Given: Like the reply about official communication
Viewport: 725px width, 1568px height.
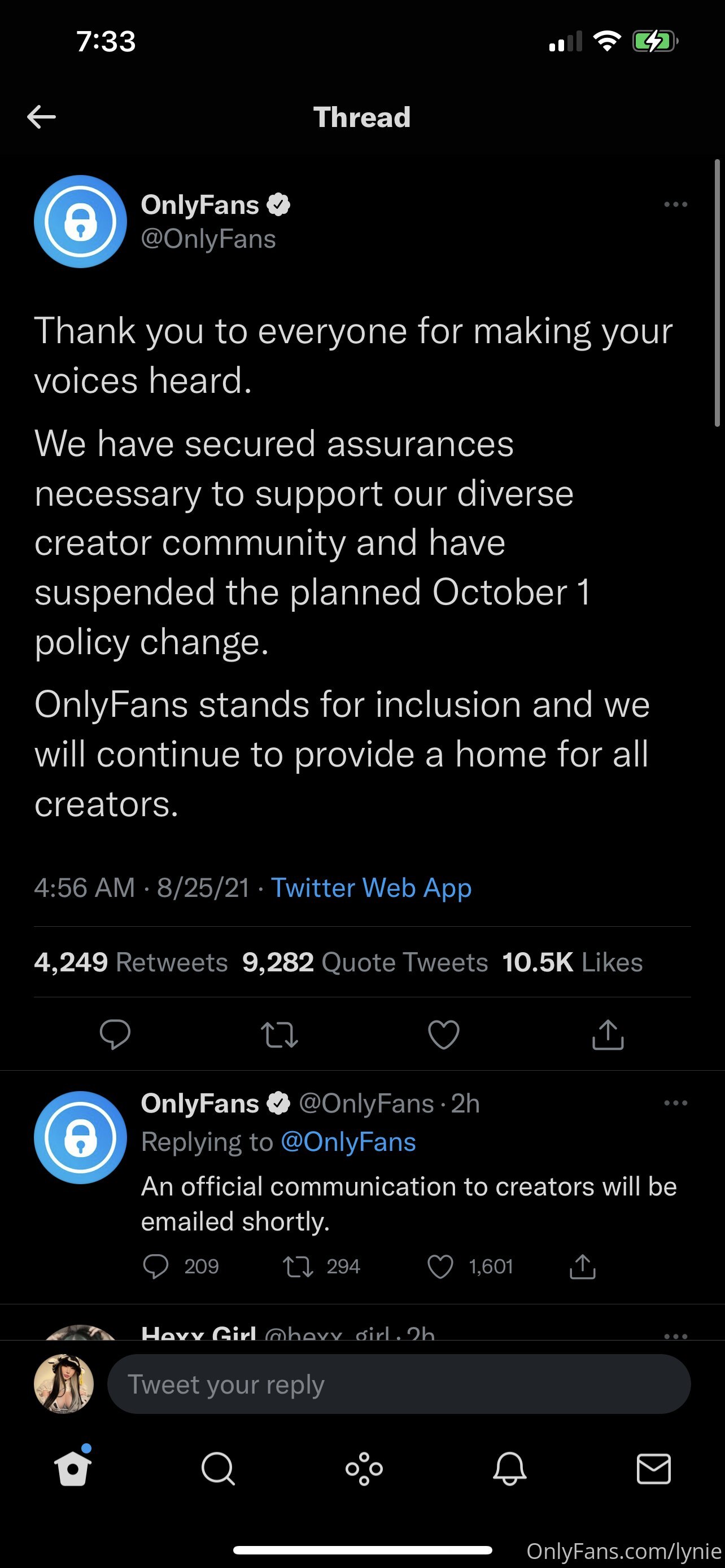Looking at the screenshot, I should (x=440, y=1267).
